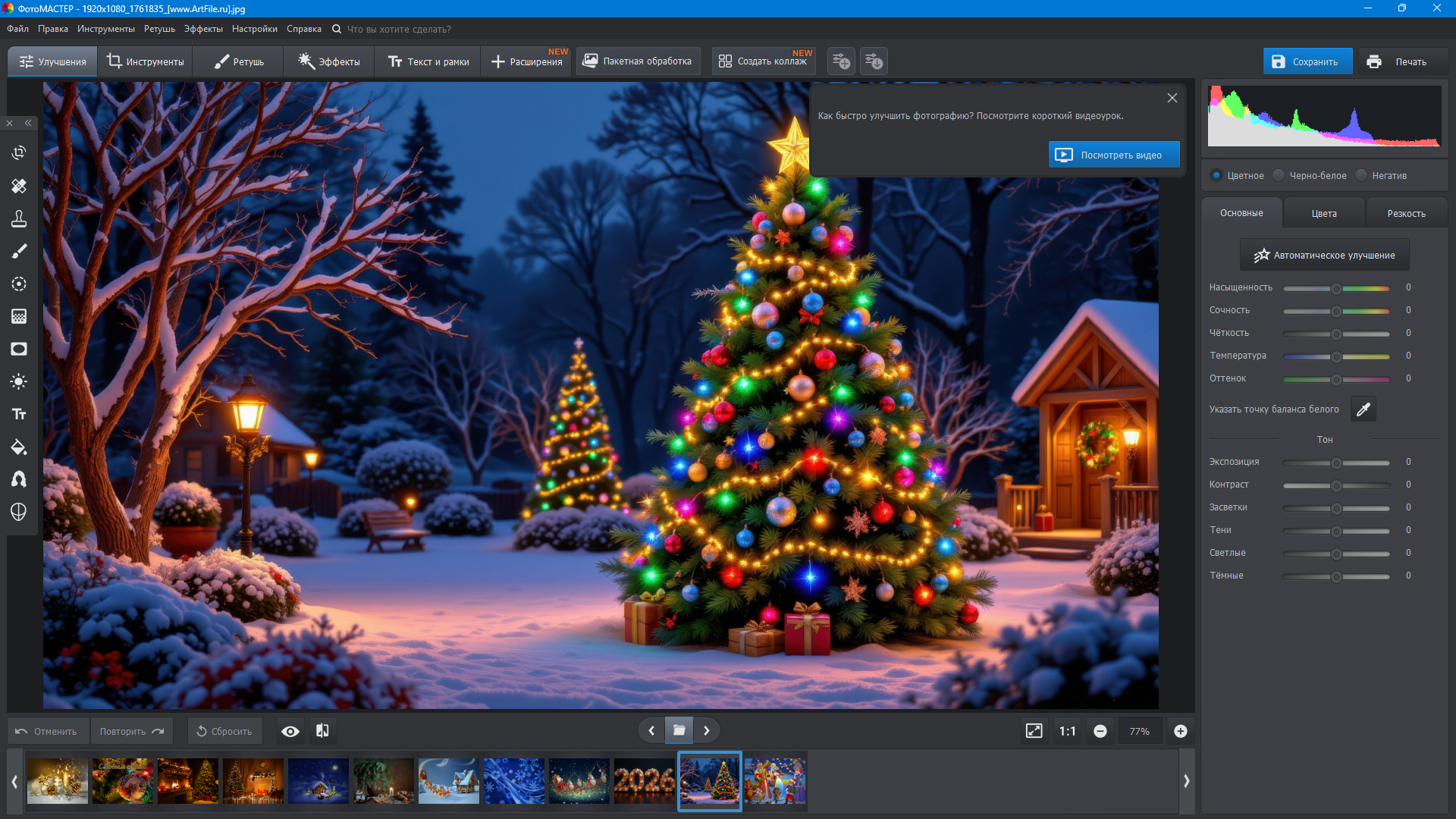1456x819 pixels.
Task: Click the fit-to-screen icon
Action: (1034, 731)
